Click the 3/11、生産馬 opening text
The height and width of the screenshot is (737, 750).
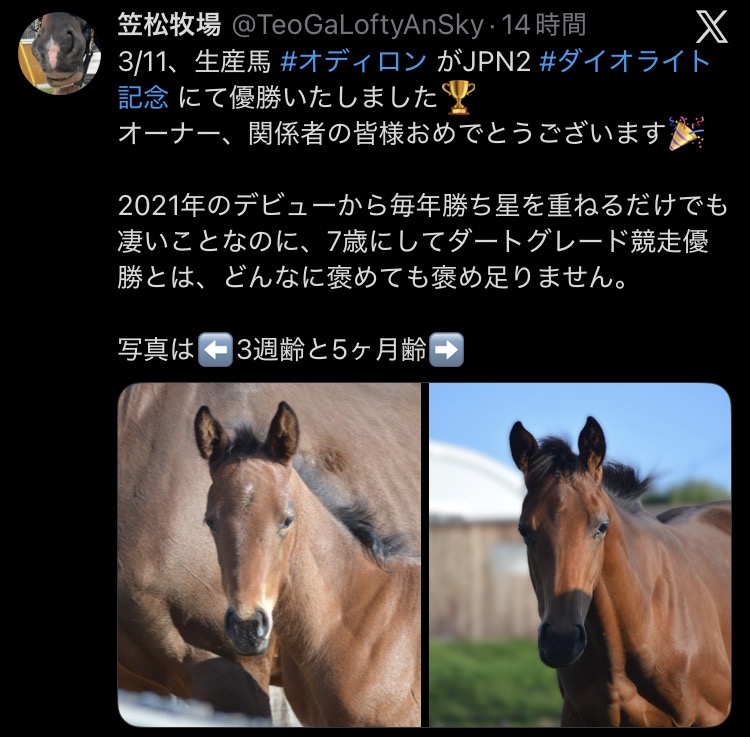coord(194,62)
